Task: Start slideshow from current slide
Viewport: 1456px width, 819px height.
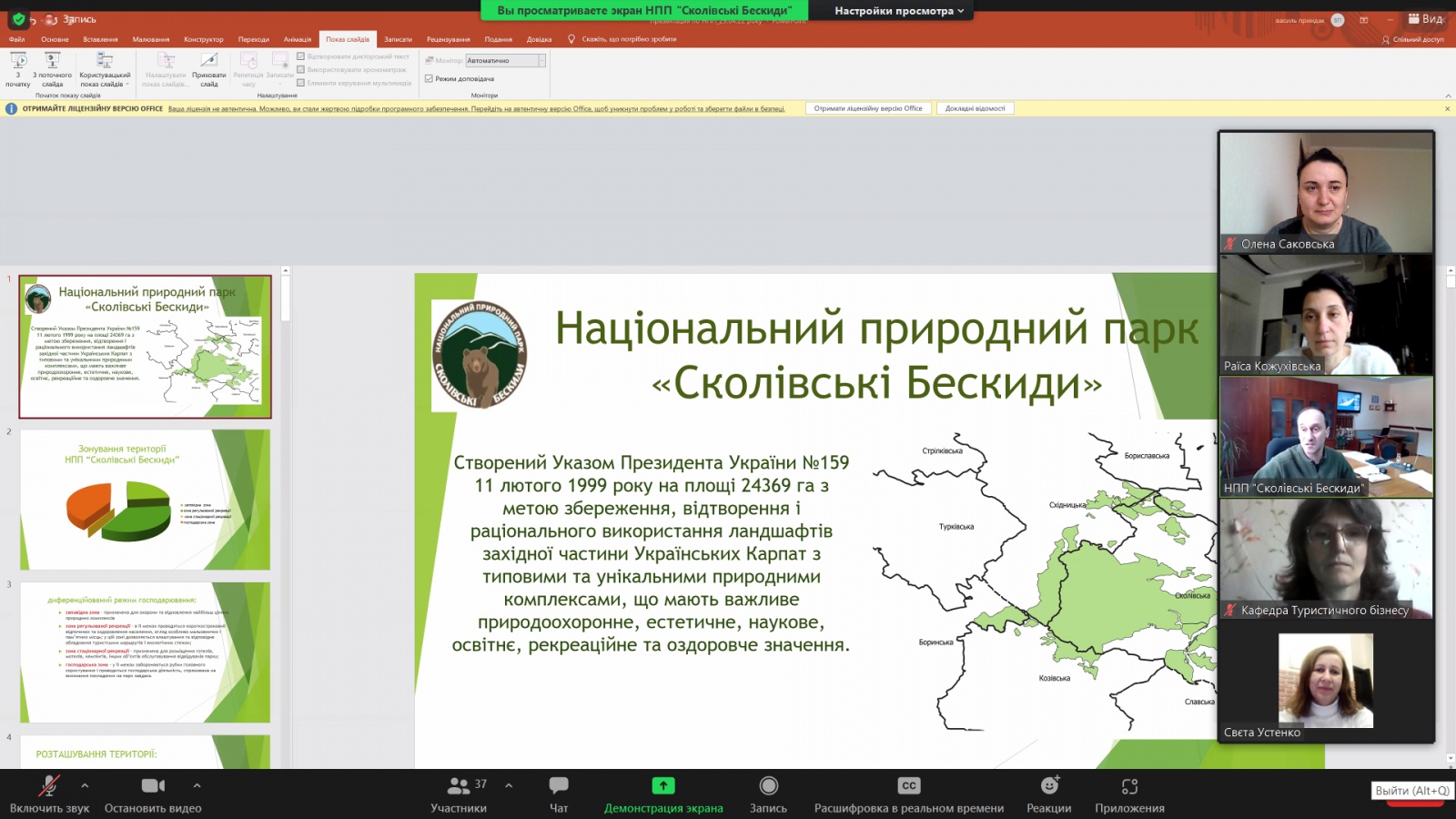Action: [x=53, y=69]
